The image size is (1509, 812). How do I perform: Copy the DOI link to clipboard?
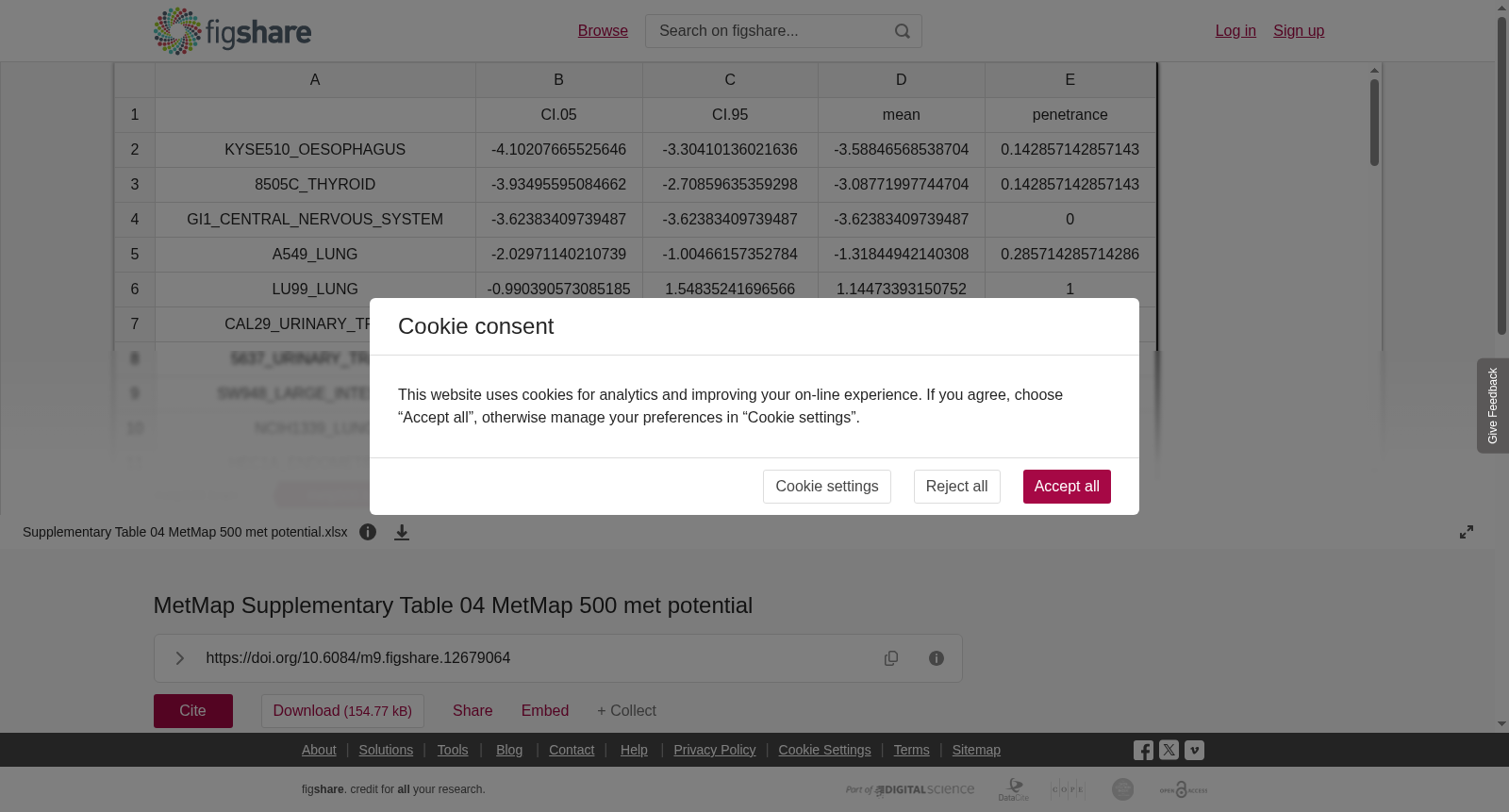(891, 658)
